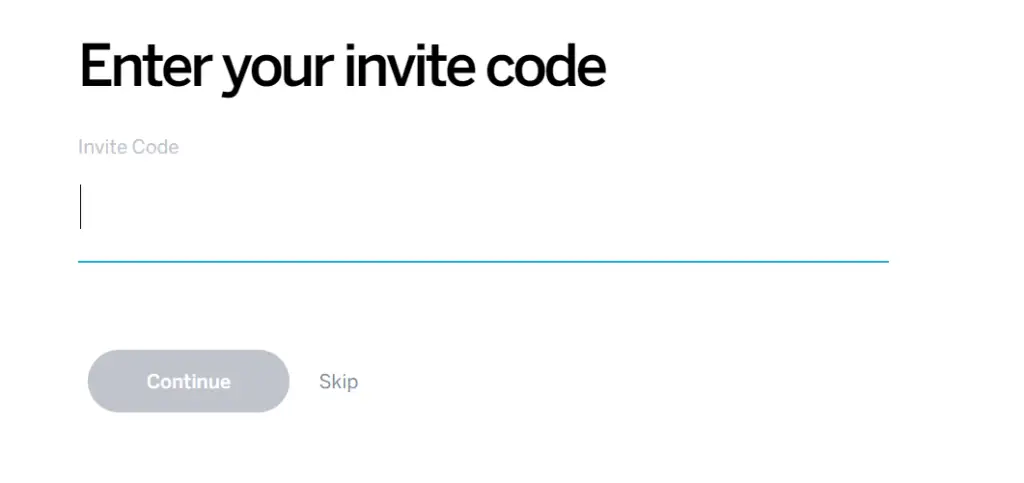The height and width of the screenshot is (483, 1024).
Task: Select the gray pill-shaped Continue button
Action: tap(189, 381)
